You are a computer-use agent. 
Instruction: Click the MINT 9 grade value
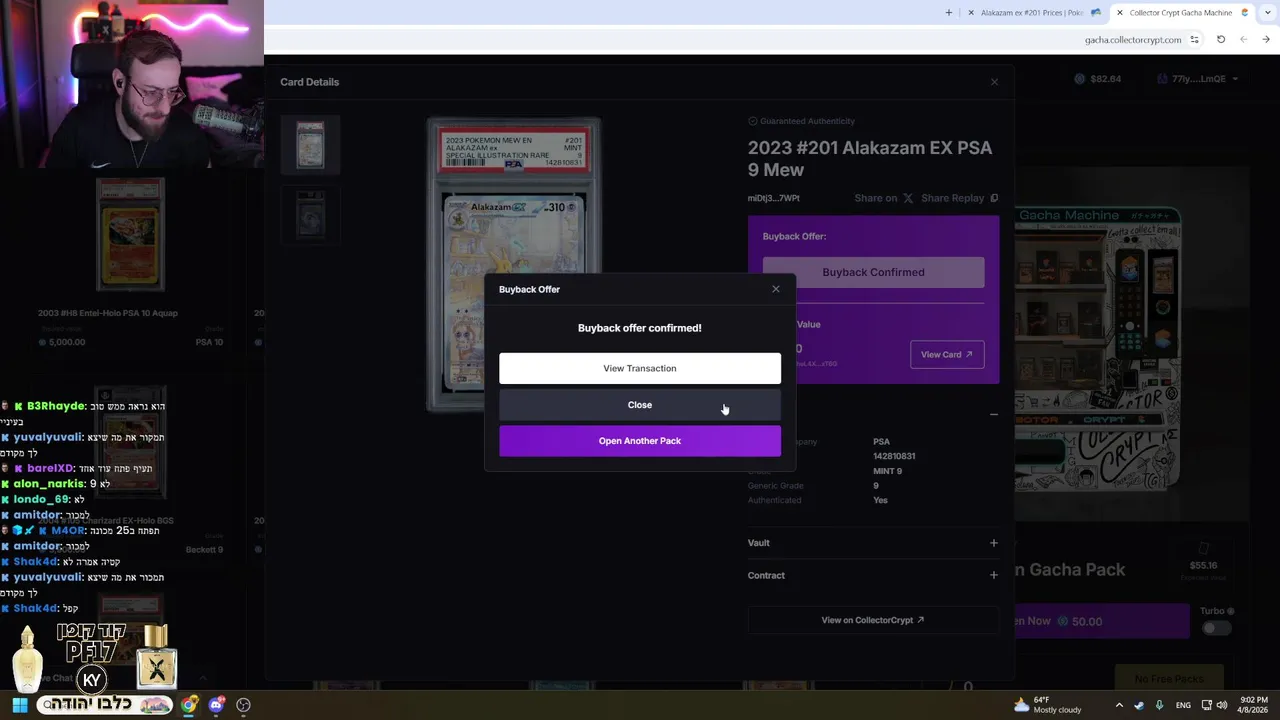tap(887, 471)
